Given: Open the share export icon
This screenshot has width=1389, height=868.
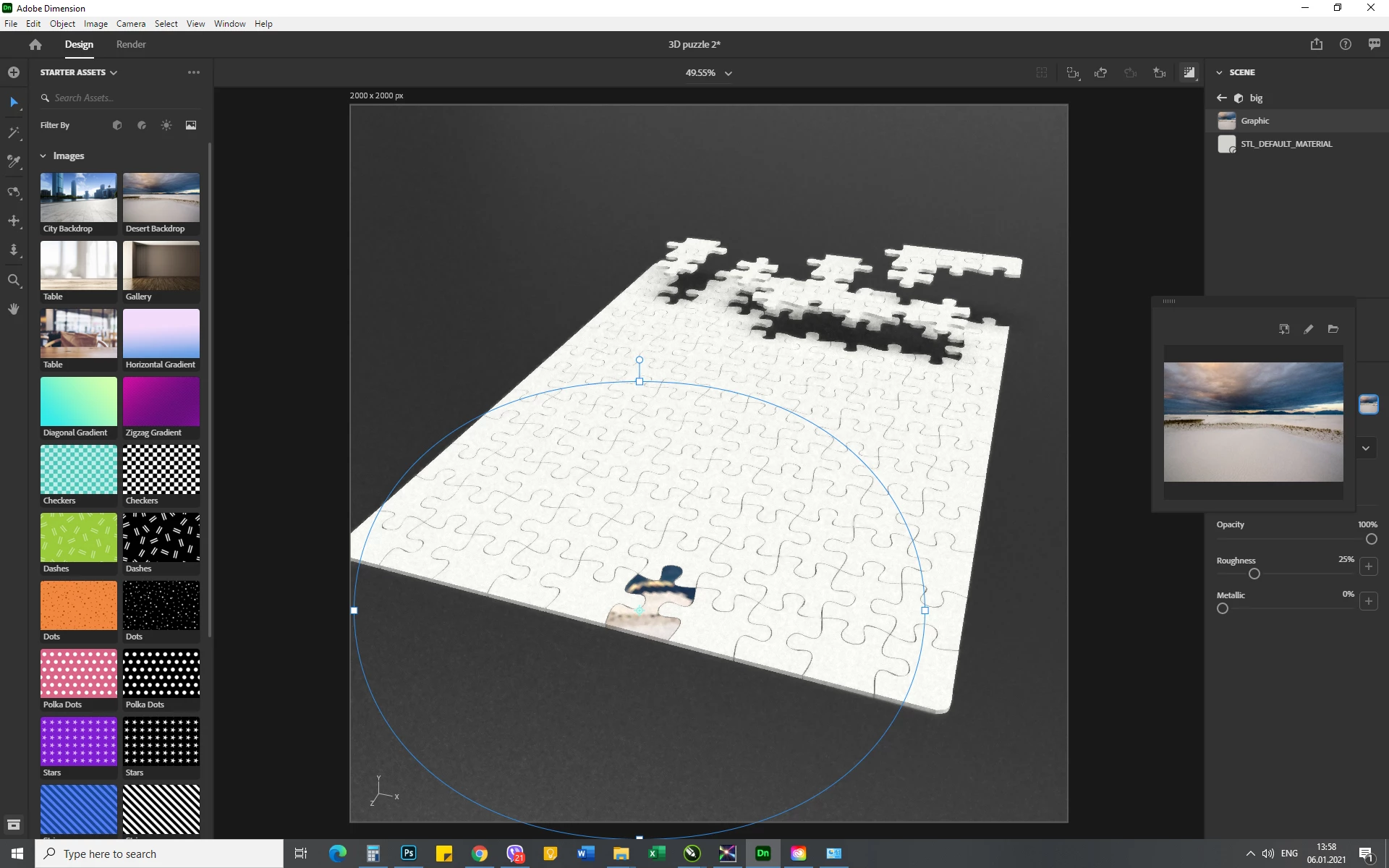Looking at the screenshot, I should [x=1316, y=44].
